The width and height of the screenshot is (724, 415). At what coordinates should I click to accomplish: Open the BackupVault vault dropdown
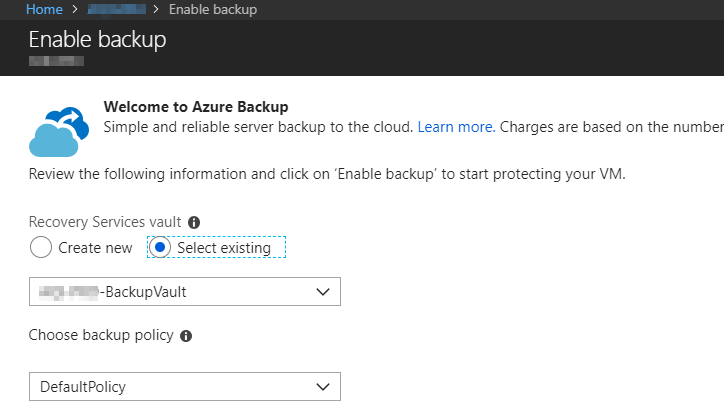tap(184, 292)
